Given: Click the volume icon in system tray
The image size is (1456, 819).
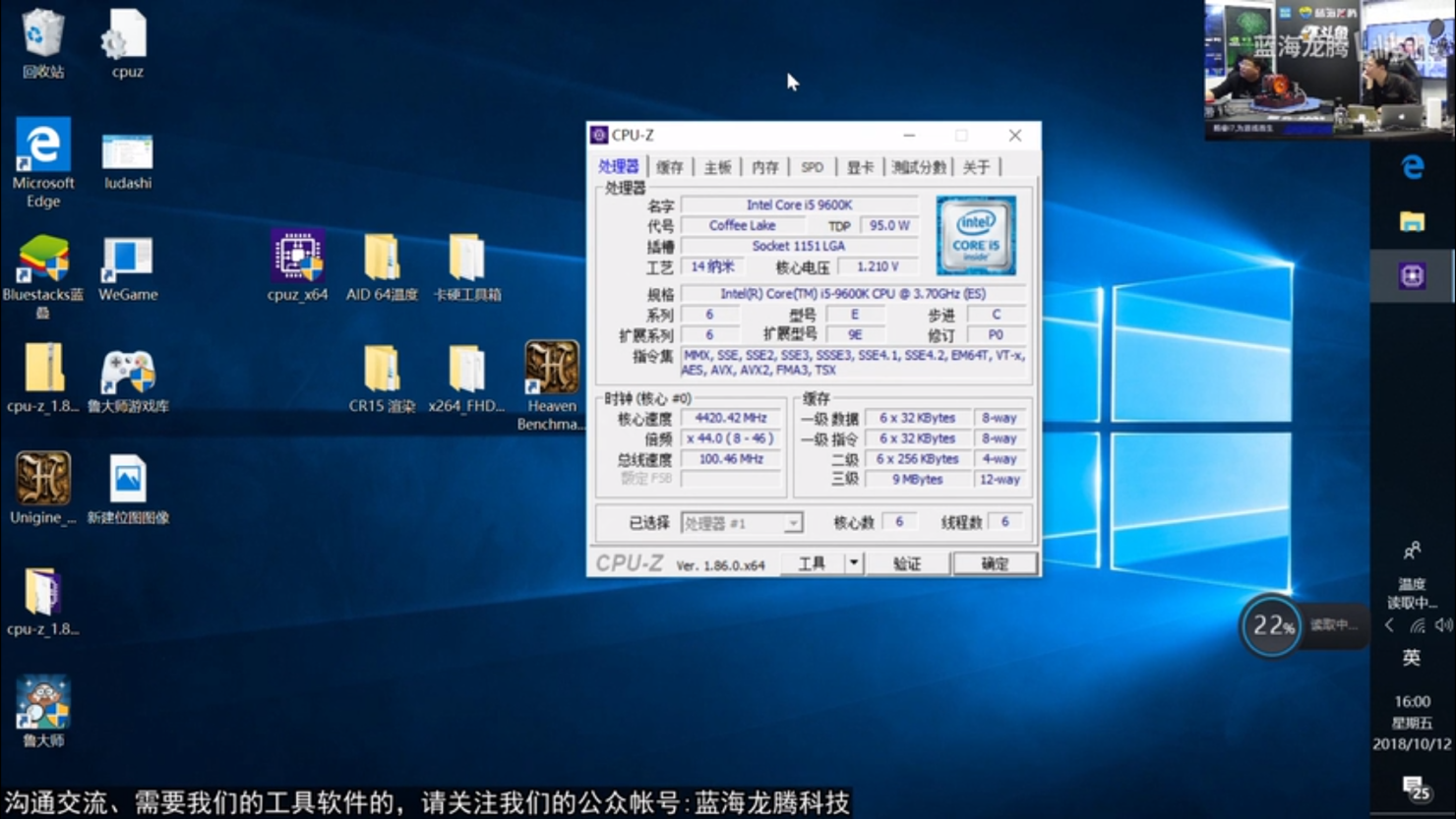Looking at the screenshot, I should [x=1442, y=625].
